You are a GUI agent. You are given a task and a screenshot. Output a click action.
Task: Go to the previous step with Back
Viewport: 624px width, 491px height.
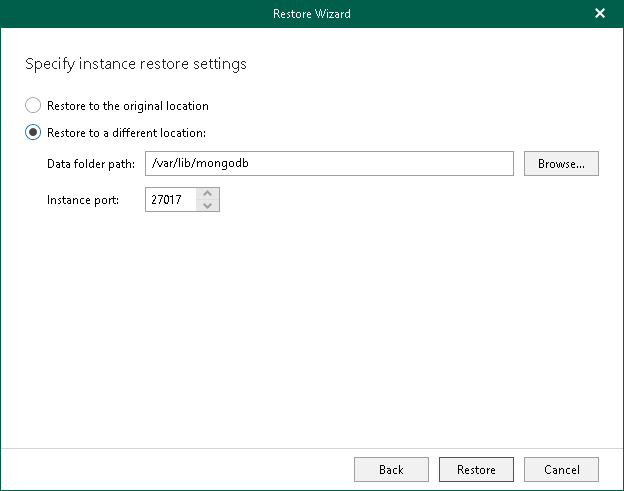coord(391,469)
